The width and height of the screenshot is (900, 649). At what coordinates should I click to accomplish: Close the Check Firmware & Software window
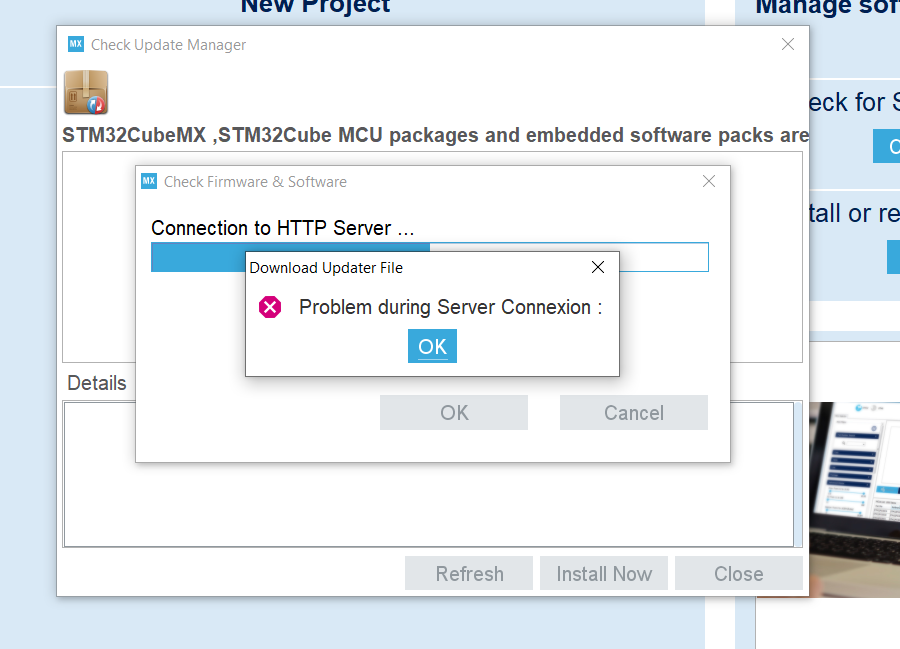click(709, 181)
